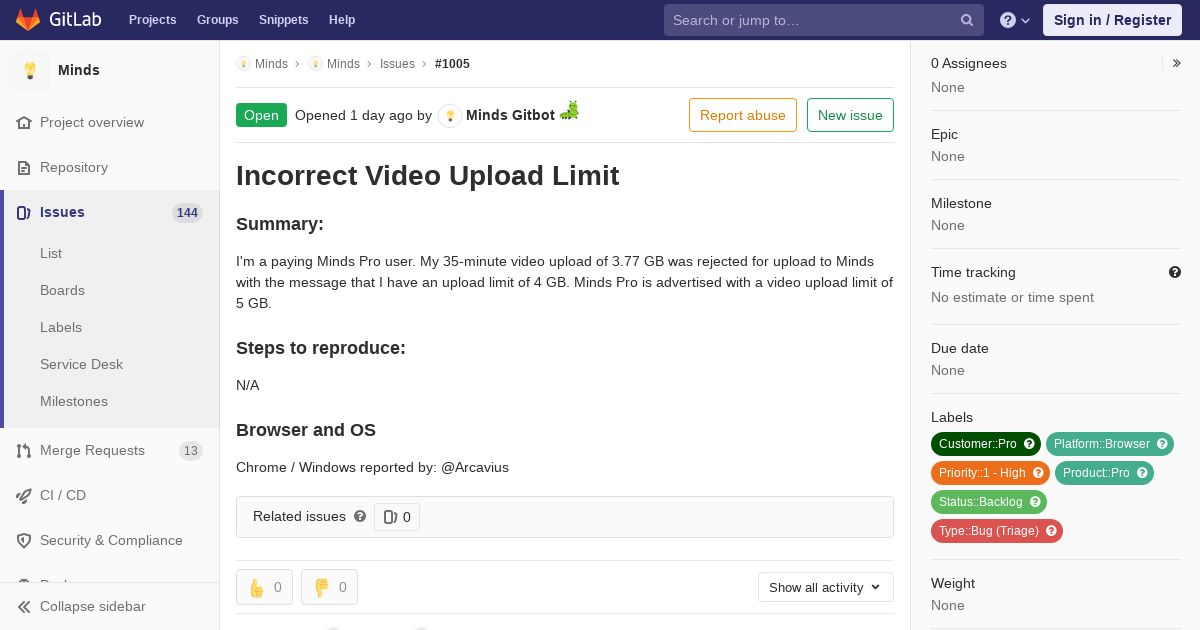Click the search magnifier icon
1200x630 pixels.
(967, 20)
